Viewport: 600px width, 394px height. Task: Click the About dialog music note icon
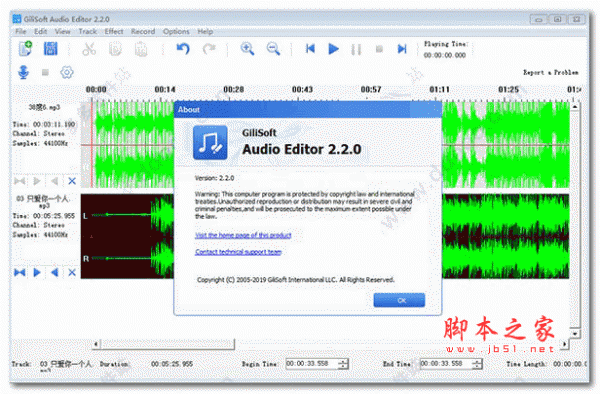(x=210, y=142)
